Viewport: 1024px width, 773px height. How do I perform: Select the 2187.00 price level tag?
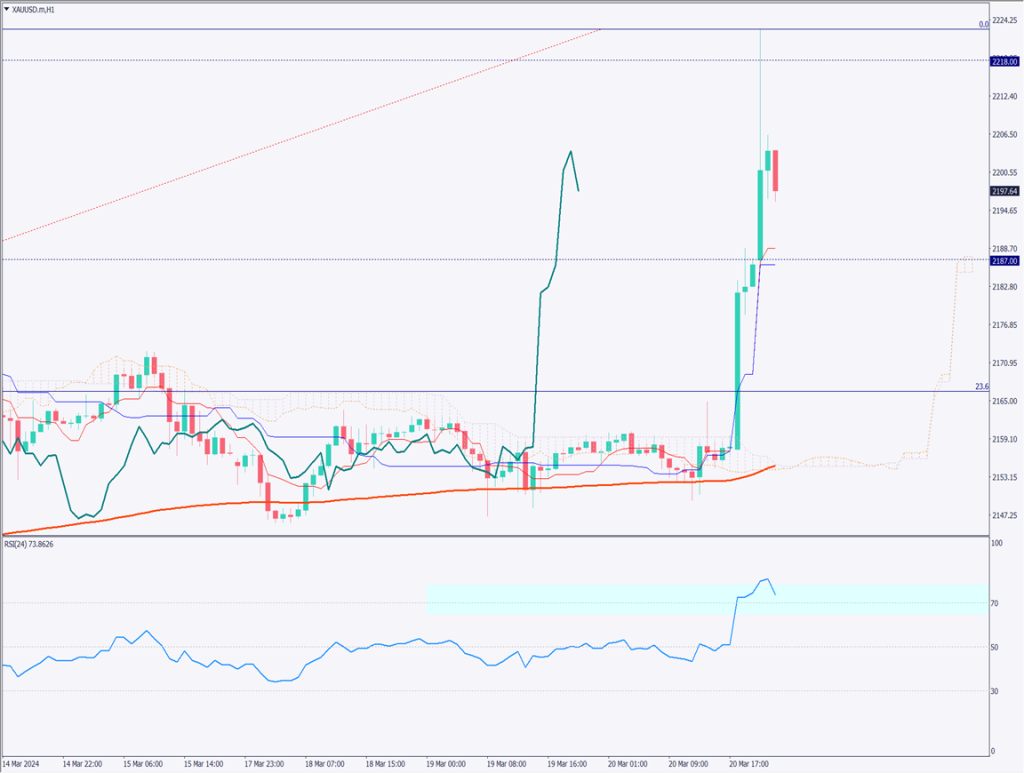[x=1003, y=261]
